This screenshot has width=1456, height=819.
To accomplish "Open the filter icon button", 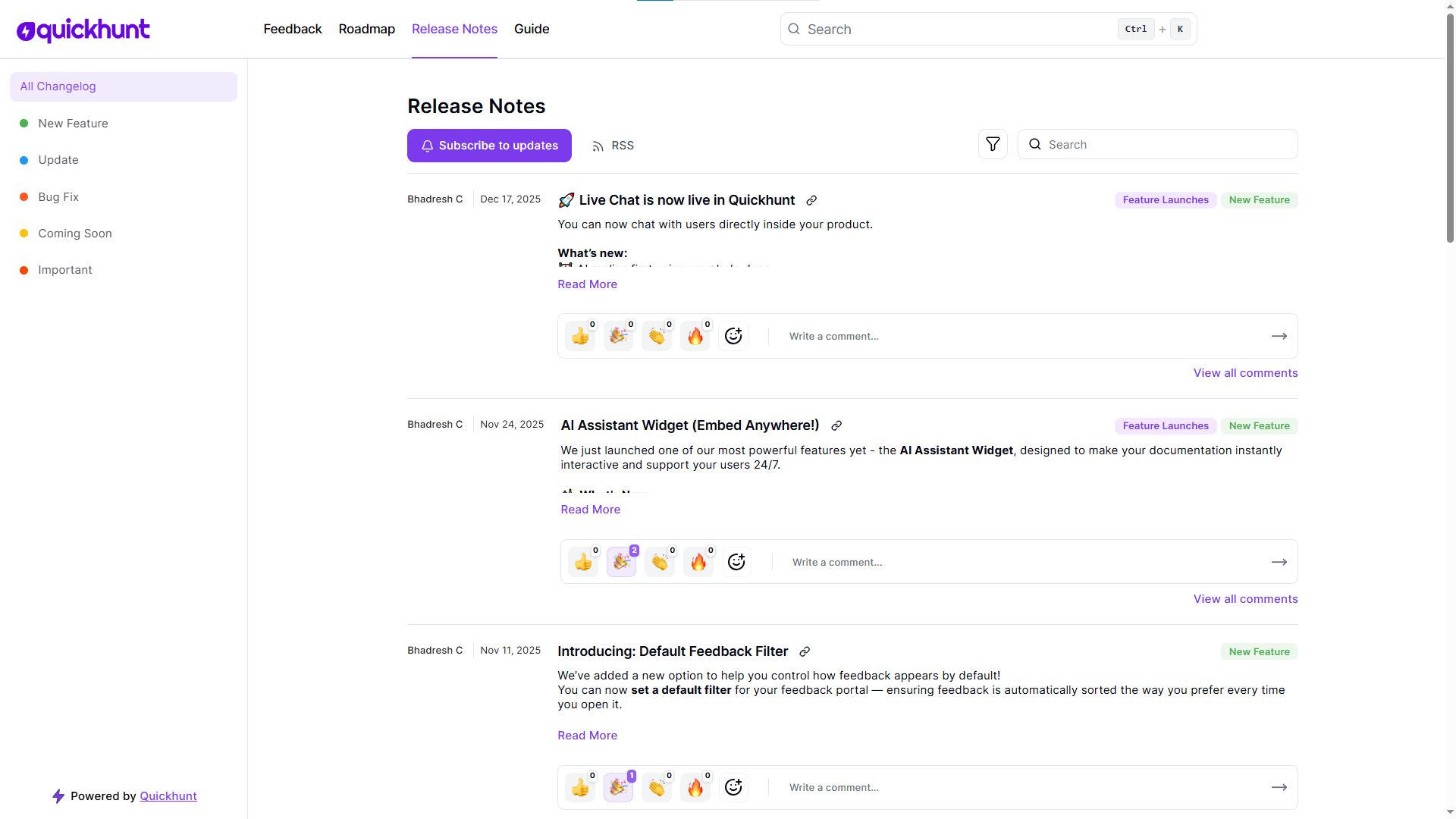I will click(x=993, y=144).
